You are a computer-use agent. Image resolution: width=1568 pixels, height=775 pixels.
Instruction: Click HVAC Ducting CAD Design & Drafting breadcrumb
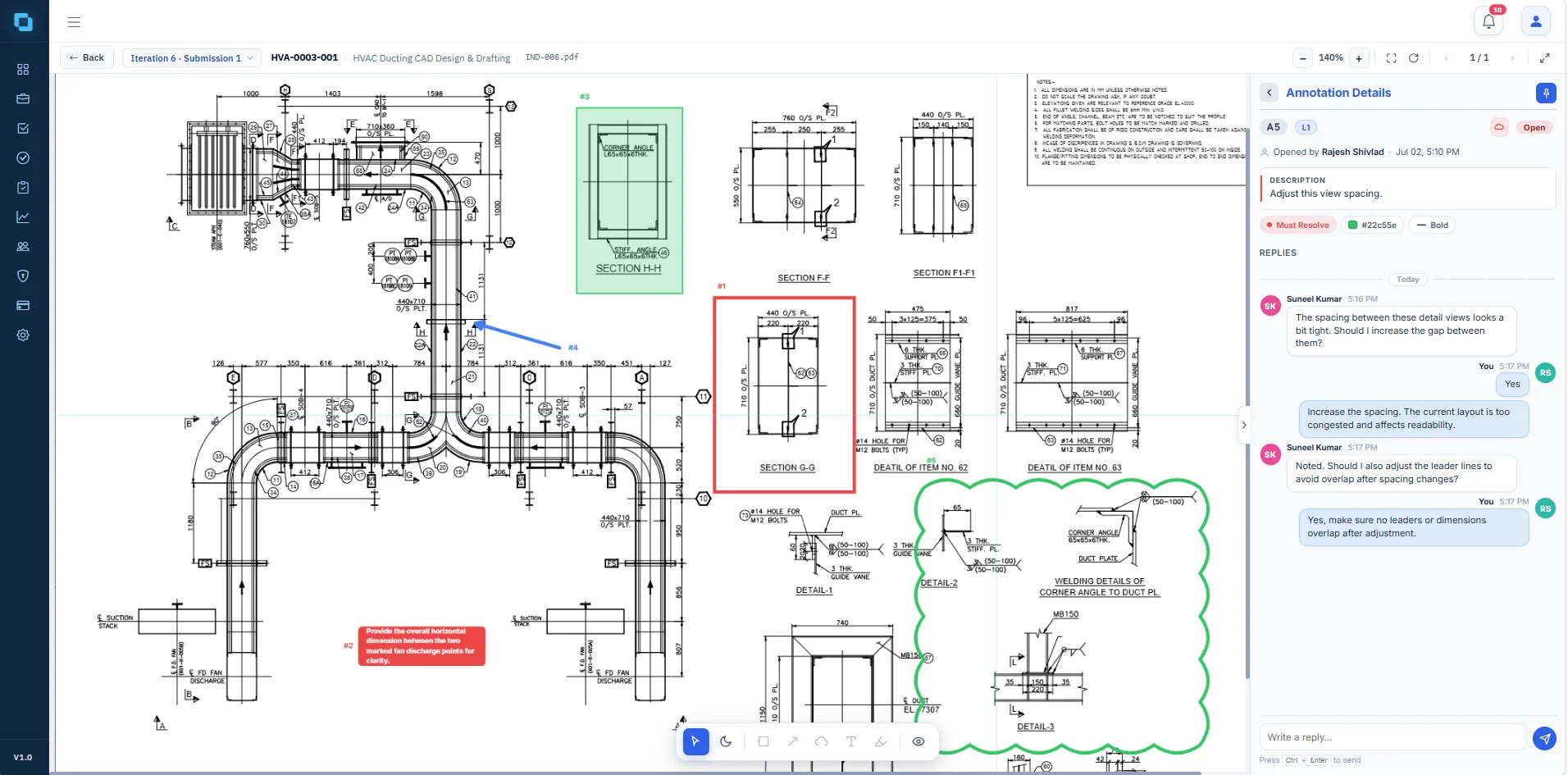point(431,58)
